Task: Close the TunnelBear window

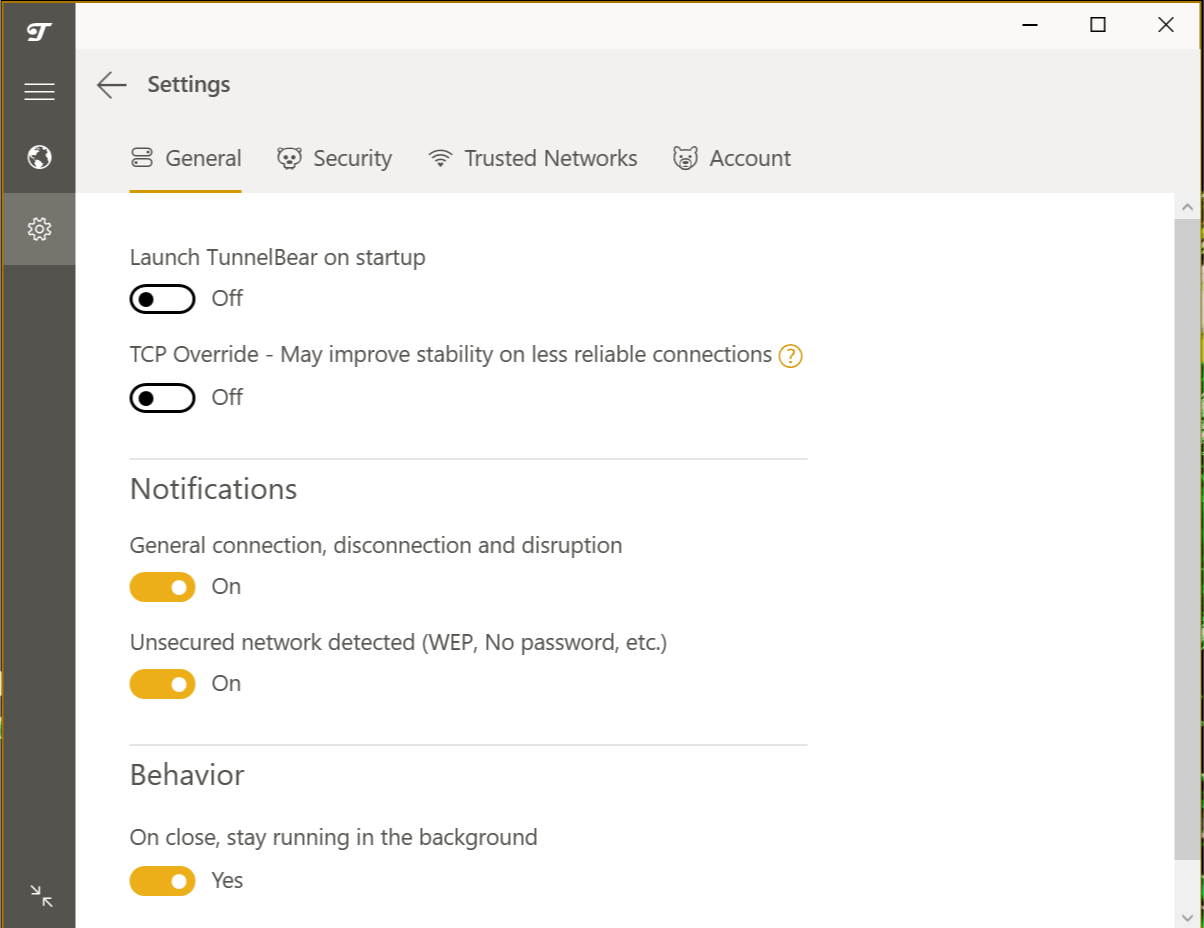Action: [1166, 25]
